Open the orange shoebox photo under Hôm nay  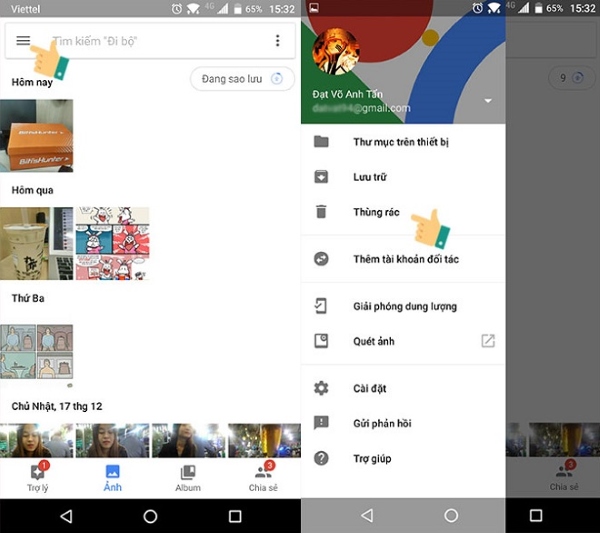point(36,136)
